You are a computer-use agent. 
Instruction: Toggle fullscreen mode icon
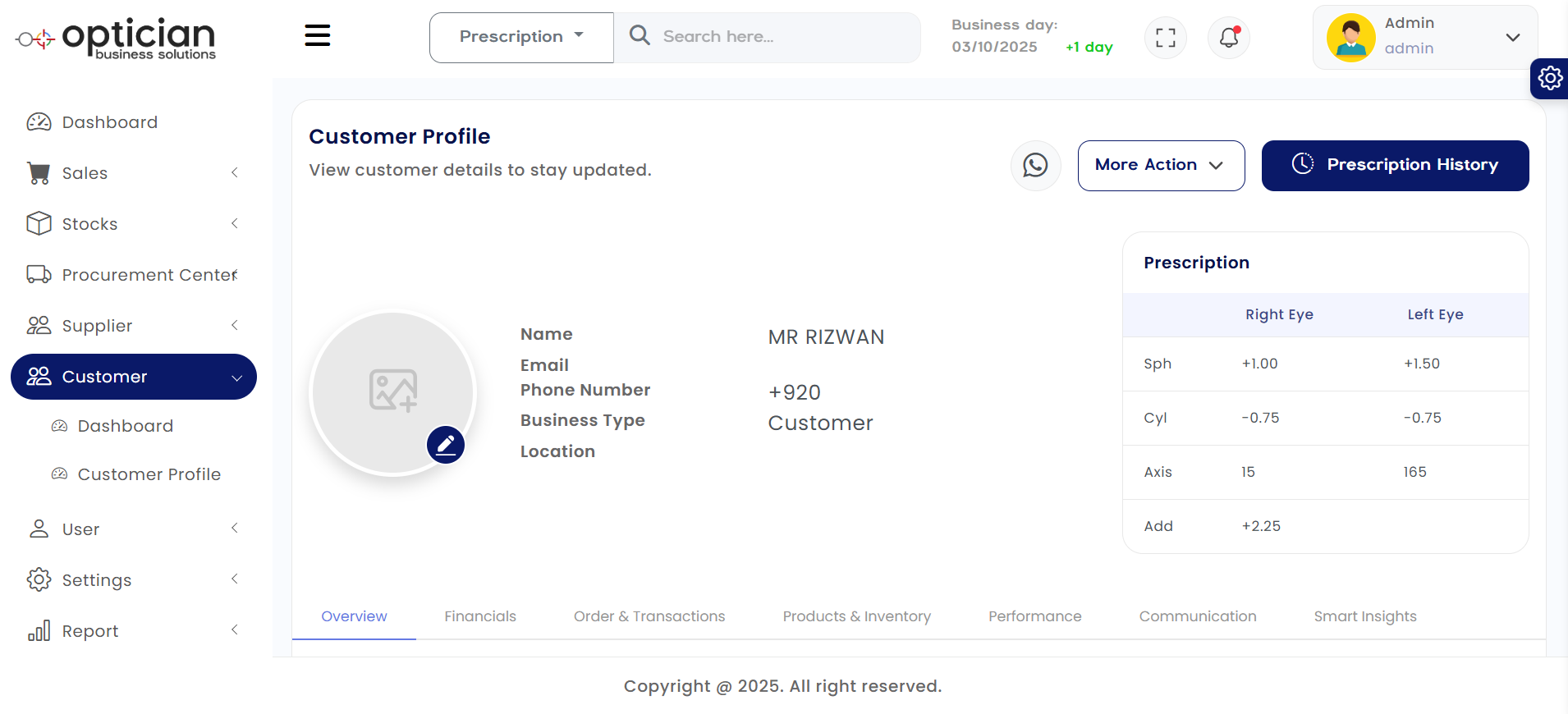coord(1165,37)
